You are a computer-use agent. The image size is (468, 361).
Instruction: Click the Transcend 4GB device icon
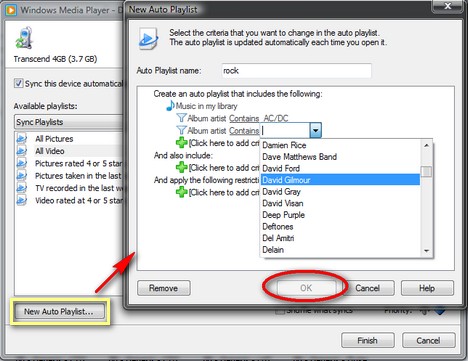(24, 39)
